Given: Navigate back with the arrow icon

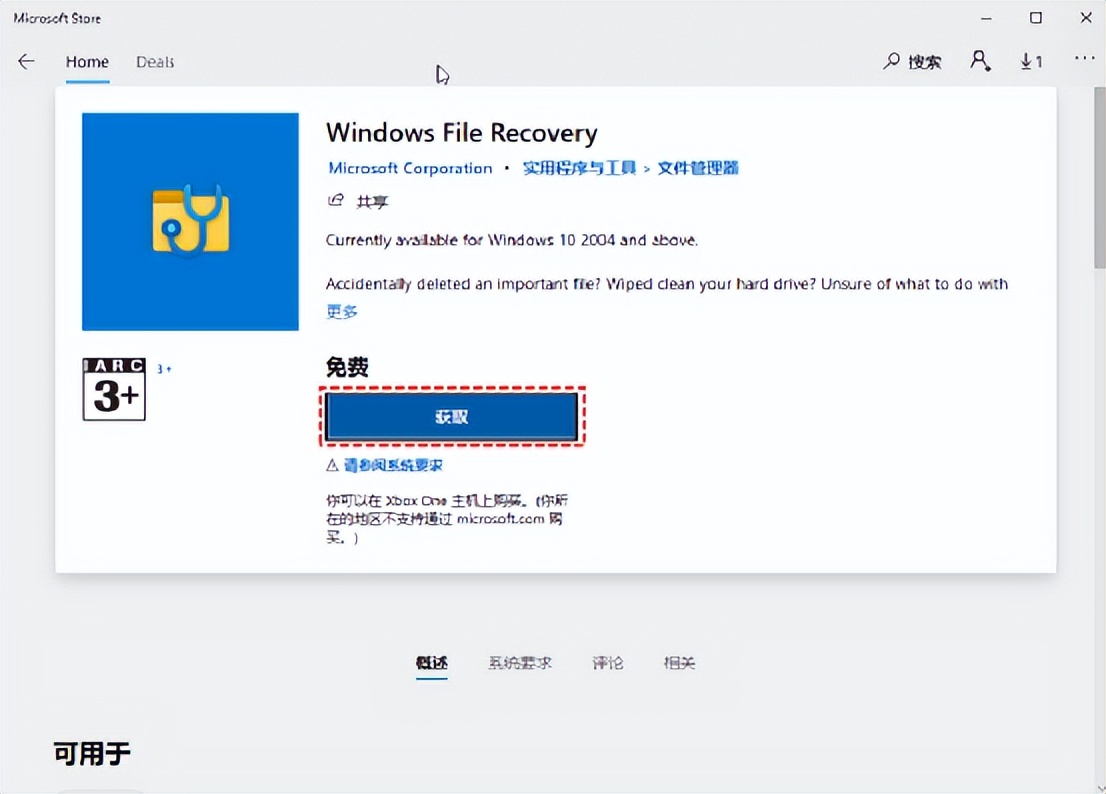Looking at the screenshot, I should 26,61.
